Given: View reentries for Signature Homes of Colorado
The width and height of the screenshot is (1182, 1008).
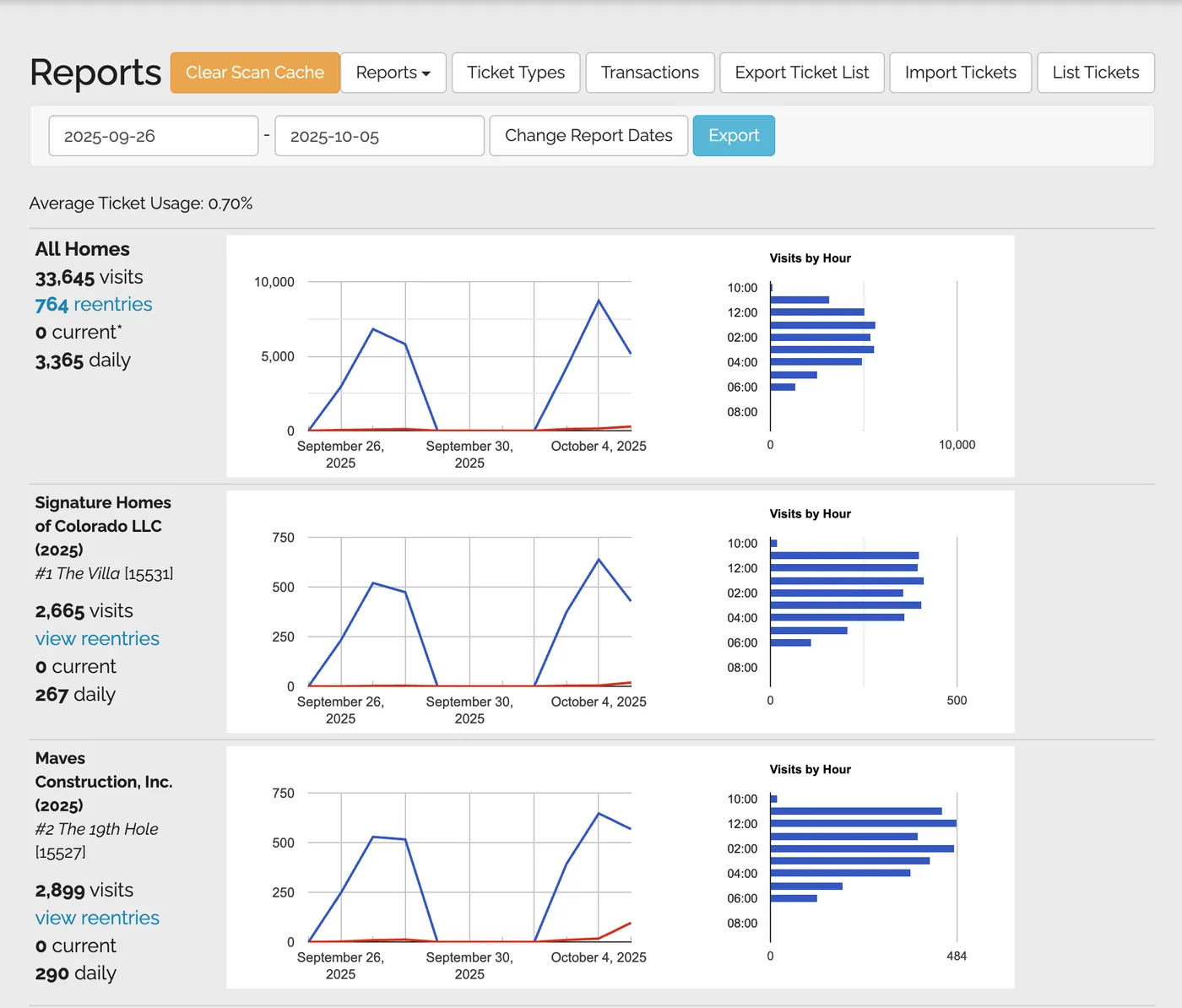Looking at the screenshot, I should 97,639.
